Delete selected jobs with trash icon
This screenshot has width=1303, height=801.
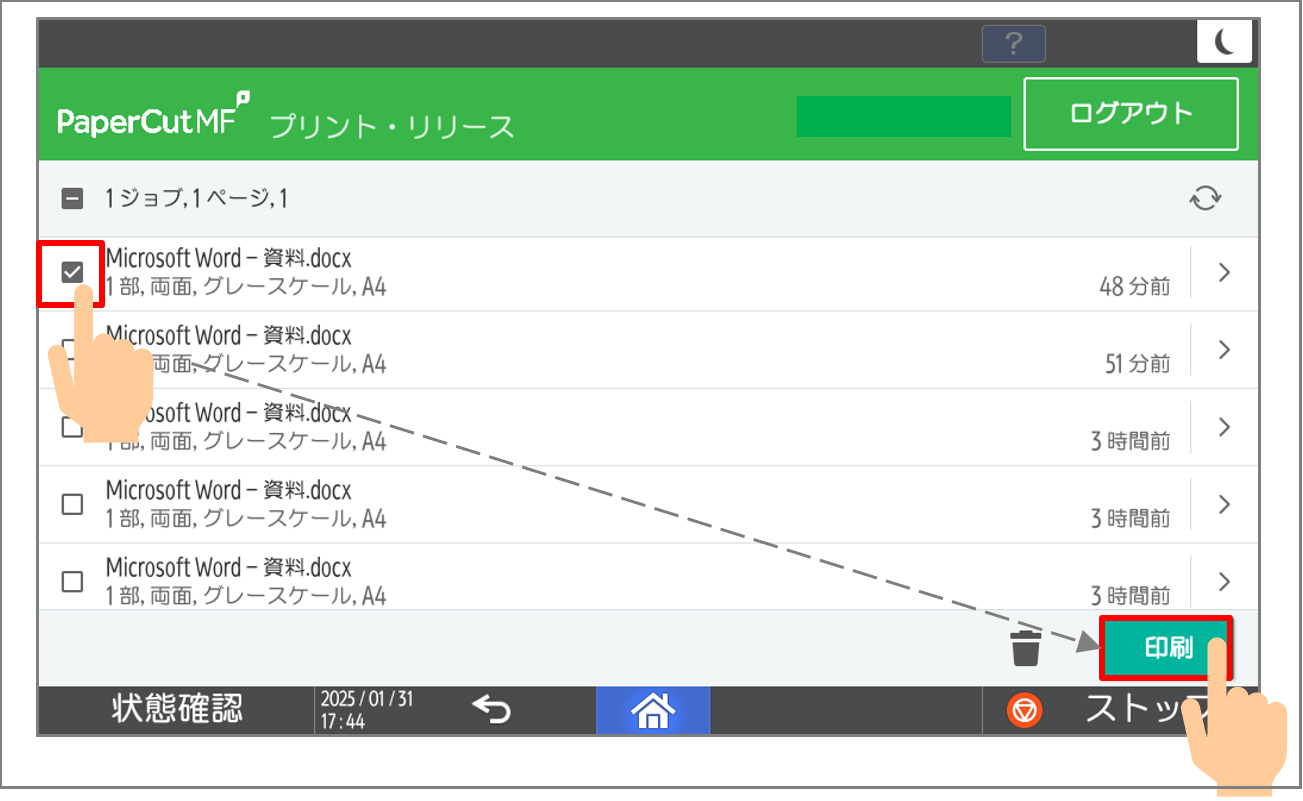(x=1026, y=648)
